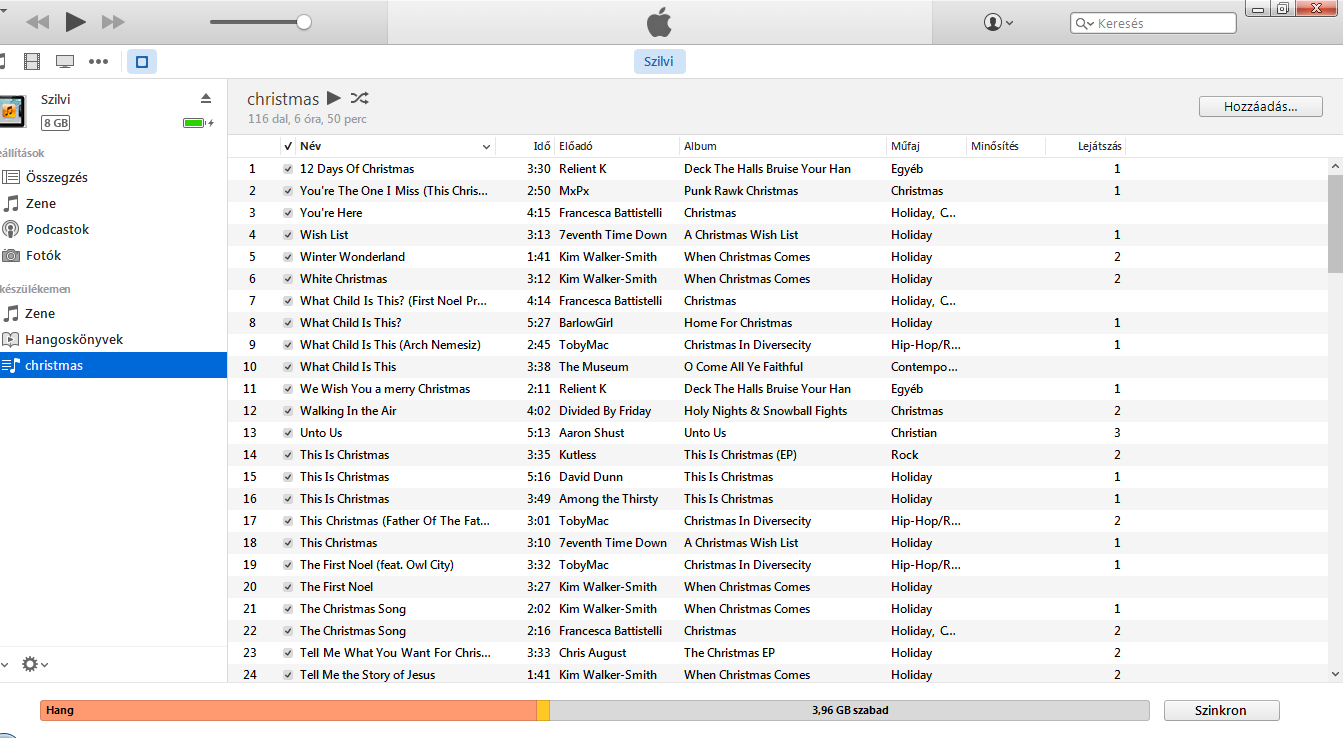Open Hangoskönyvek in sidebar
The image size is (1343, 738).
pos(74,339)
